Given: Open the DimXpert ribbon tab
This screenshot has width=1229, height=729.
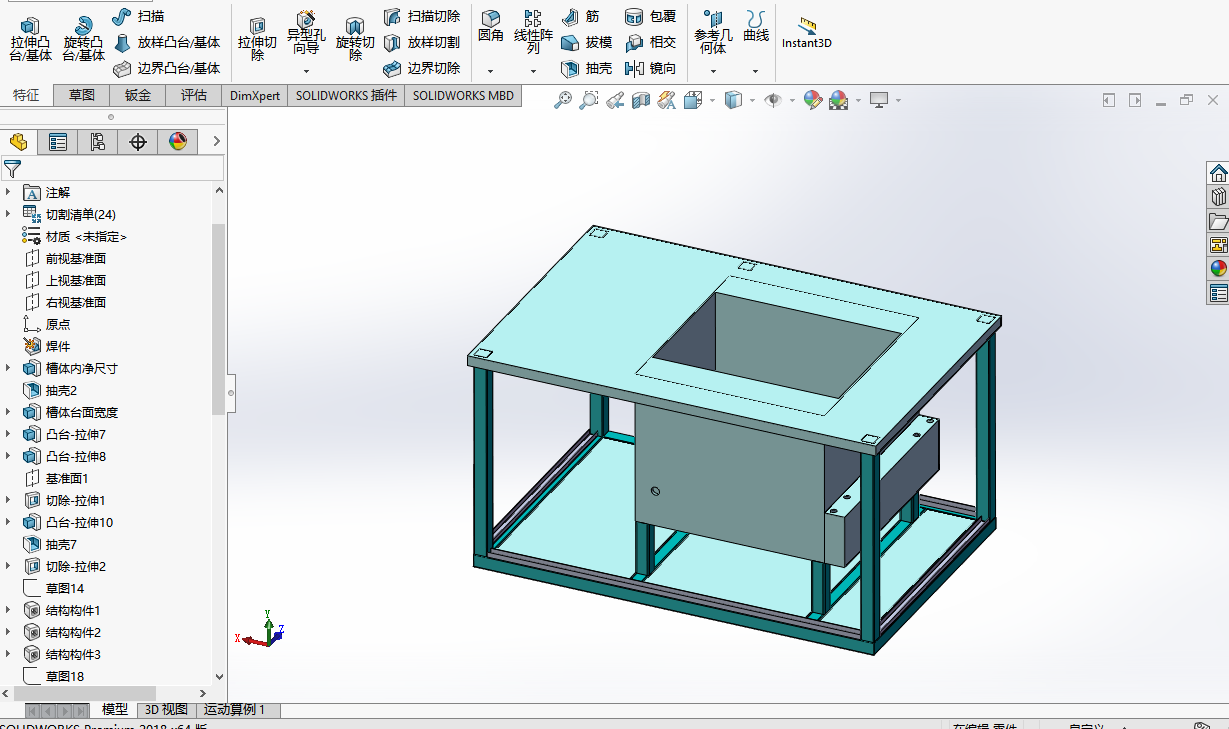Looking at the screenshot, I should click(255, 95).
